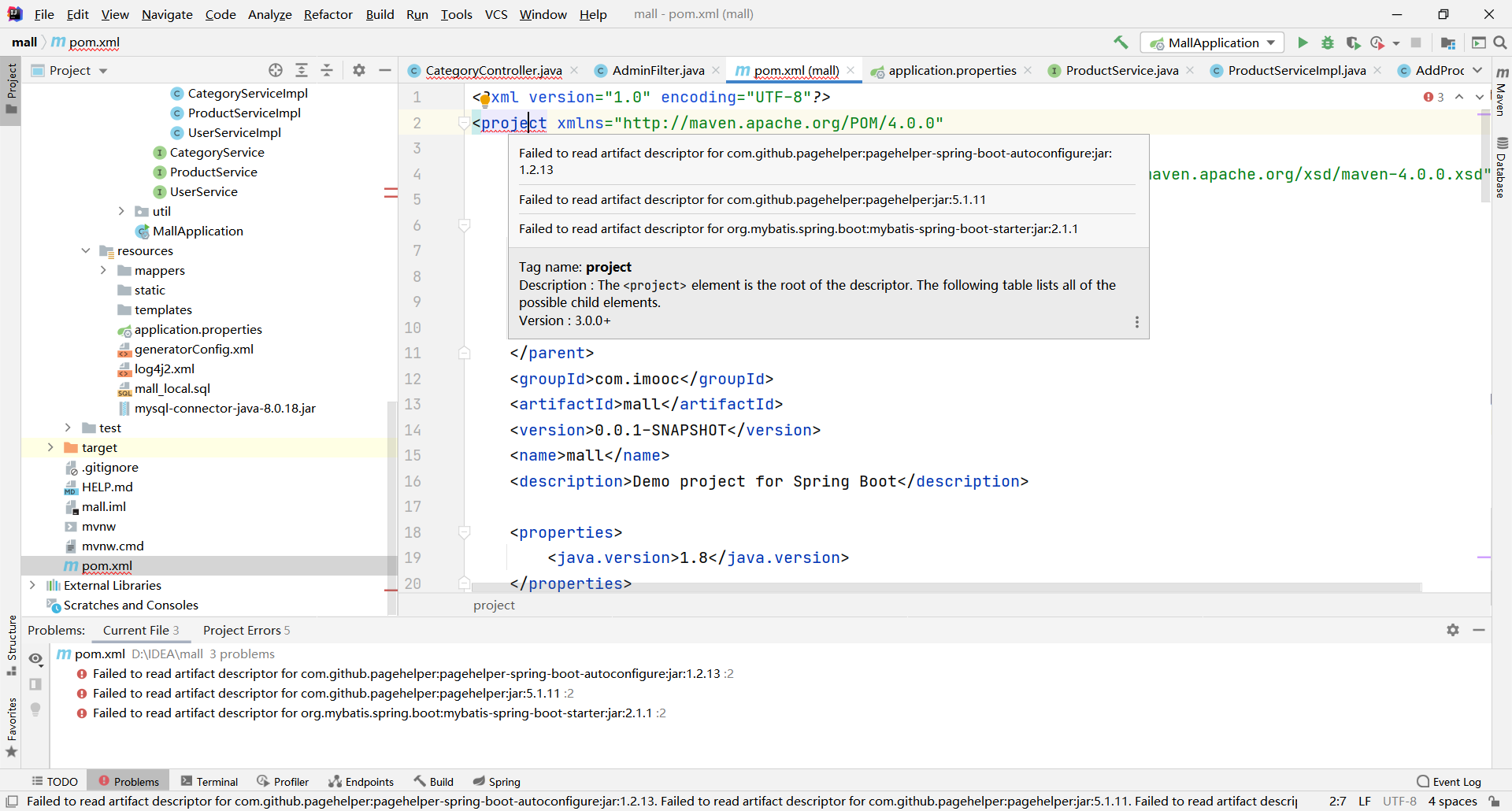Image resolution: width=1512 pixels, height=811 pixels.
Task: Click the Select Opened File target icon
Action: click(x=276, y=70)
